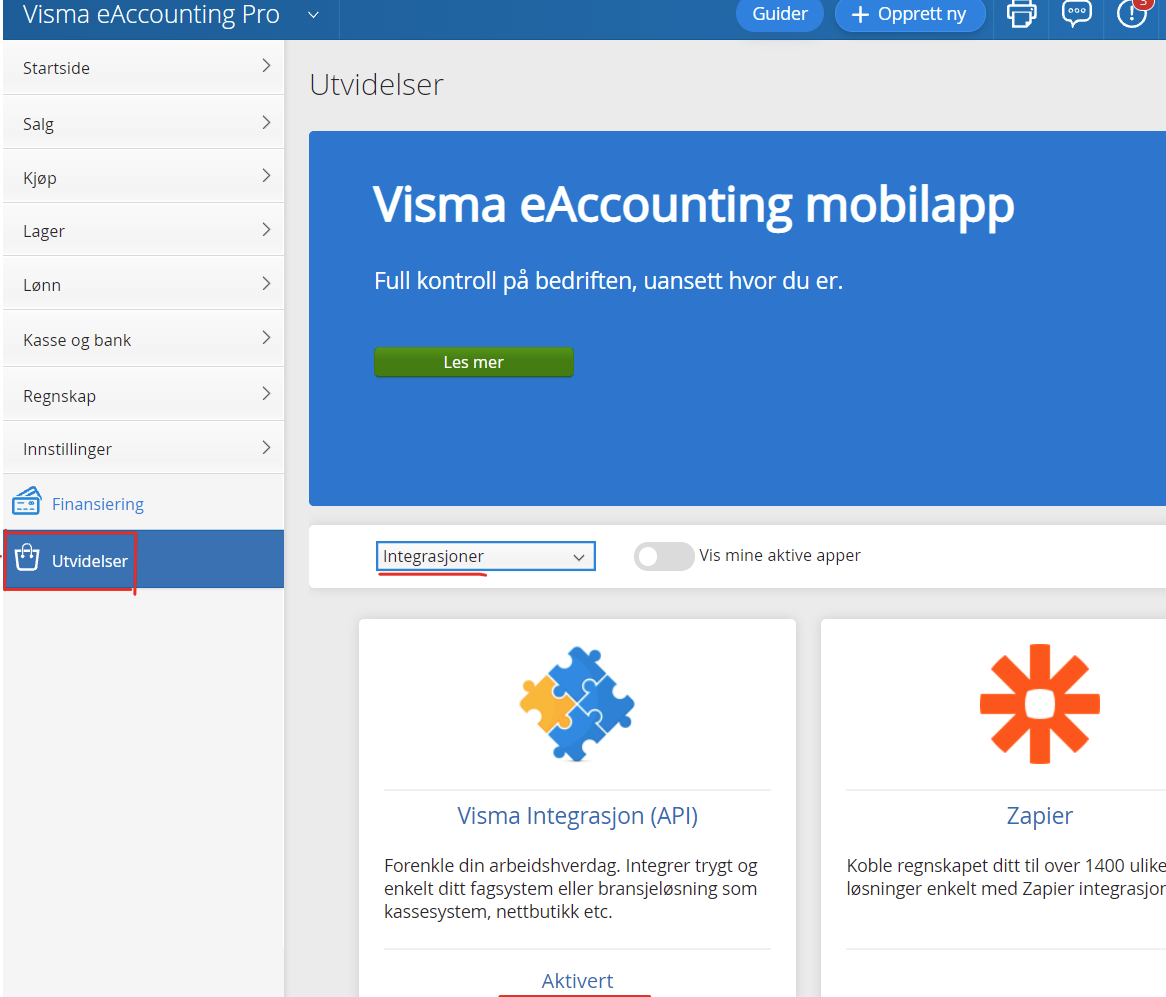
Task: Click the printer icon in top bar
Action: point(1021,14)
